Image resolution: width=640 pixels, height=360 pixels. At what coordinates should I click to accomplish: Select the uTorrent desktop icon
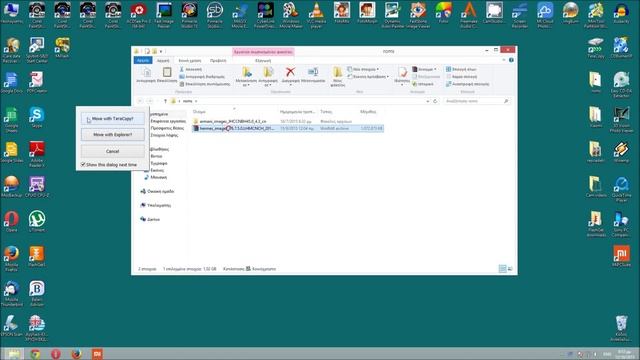[x=37, y=222]
